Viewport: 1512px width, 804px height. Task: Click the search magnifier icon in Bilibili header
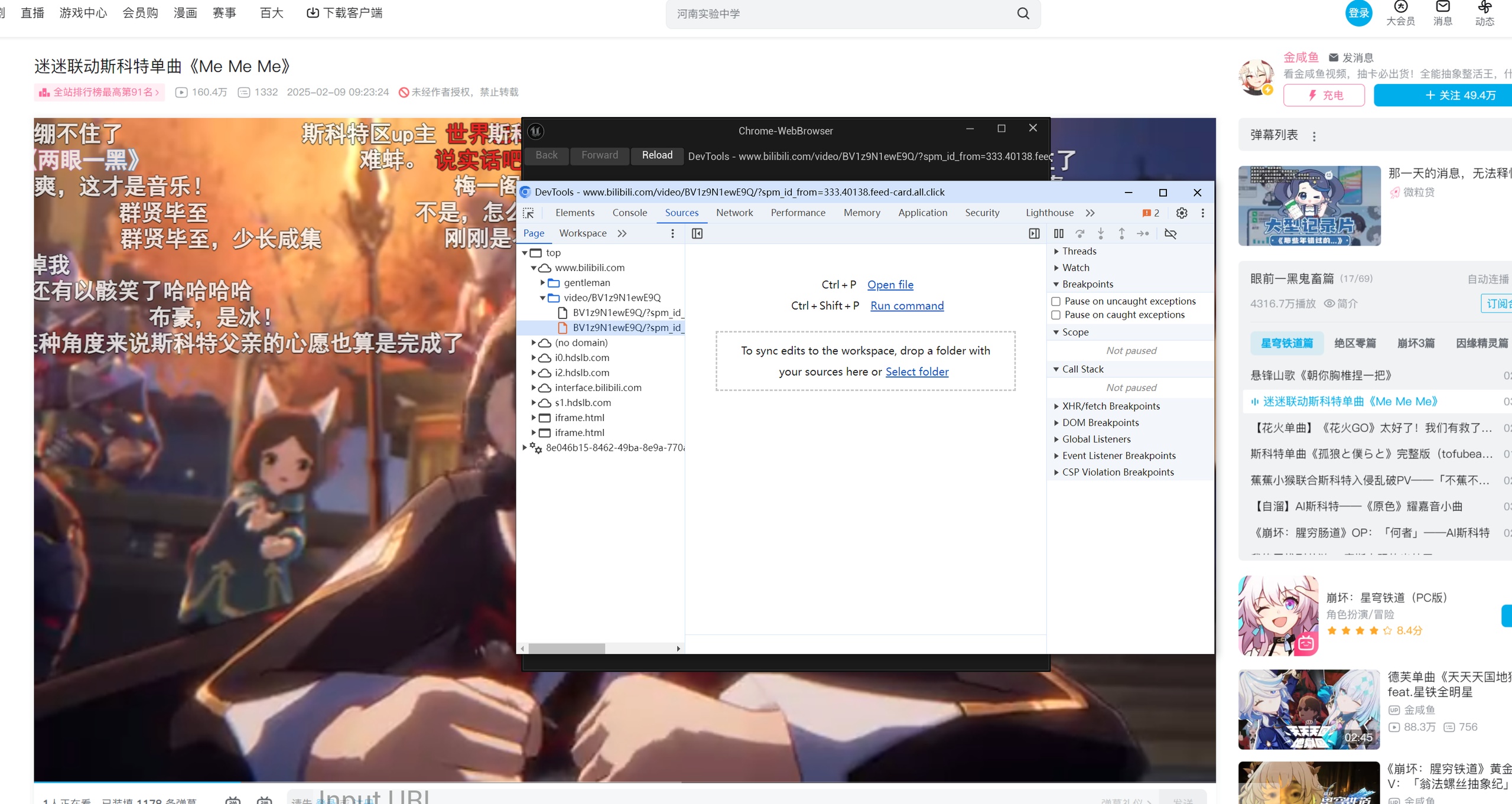pyautogui.click(x=1023, y=13)
